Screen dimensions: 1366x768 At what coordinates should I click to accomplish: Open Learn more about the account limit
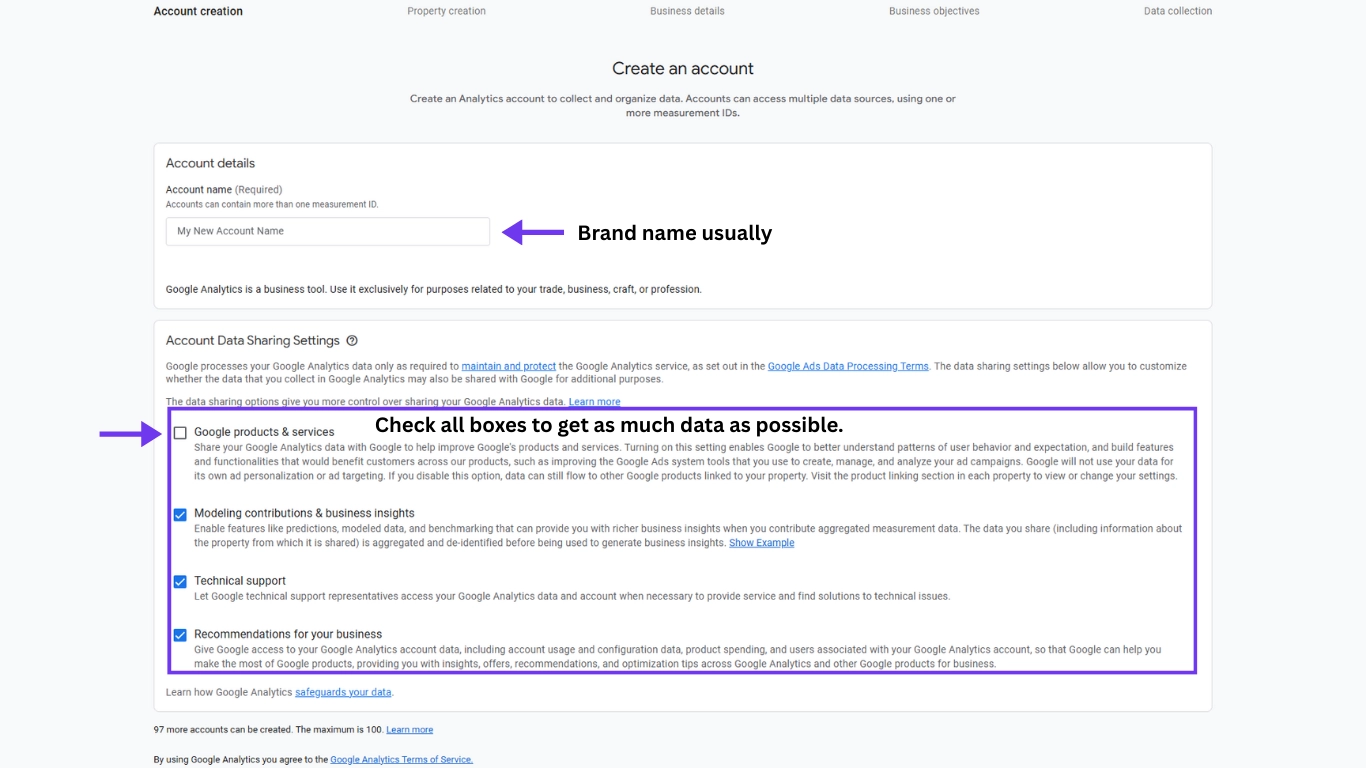410,729
